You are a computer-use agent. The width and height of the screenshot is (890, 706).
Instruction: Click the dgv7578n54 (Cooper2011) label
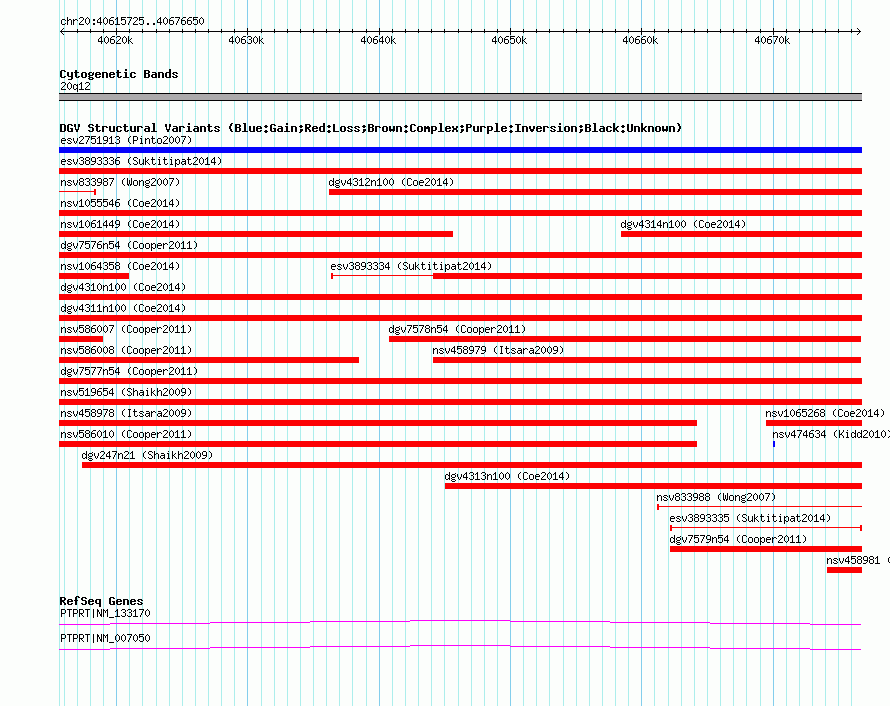click(x=457, y=329)
